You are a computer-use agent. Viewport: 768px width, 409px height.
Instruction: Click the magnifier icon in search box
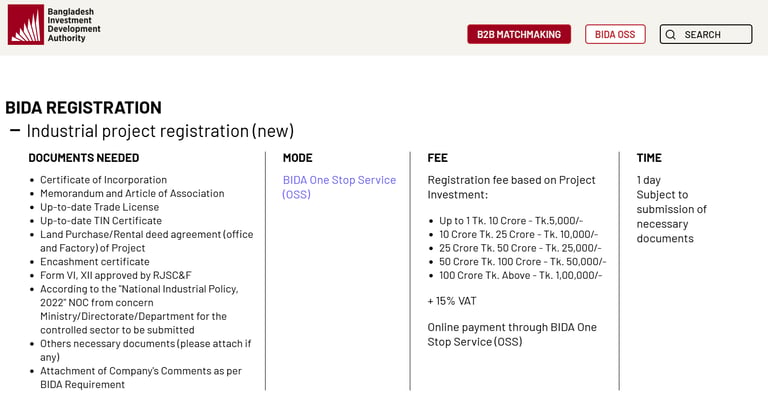click(x=671, y=34)
